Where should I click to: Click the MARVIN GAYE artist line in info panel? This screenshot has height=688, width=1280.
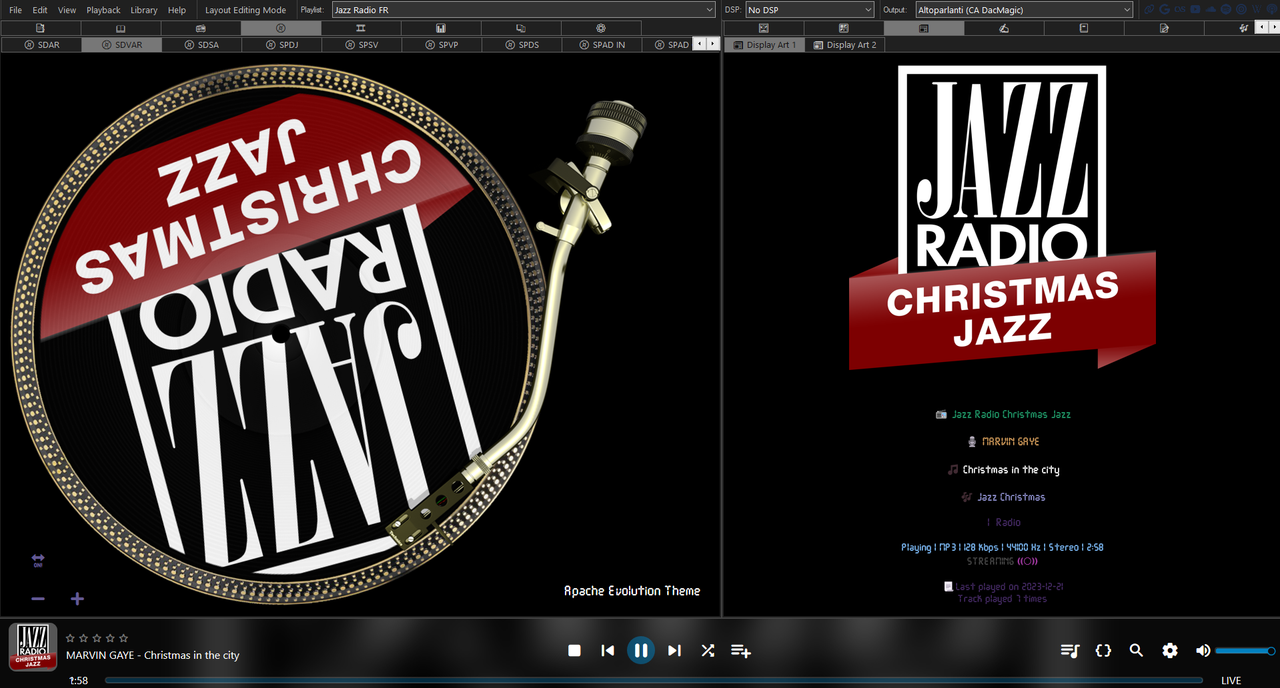point(1010,441)
